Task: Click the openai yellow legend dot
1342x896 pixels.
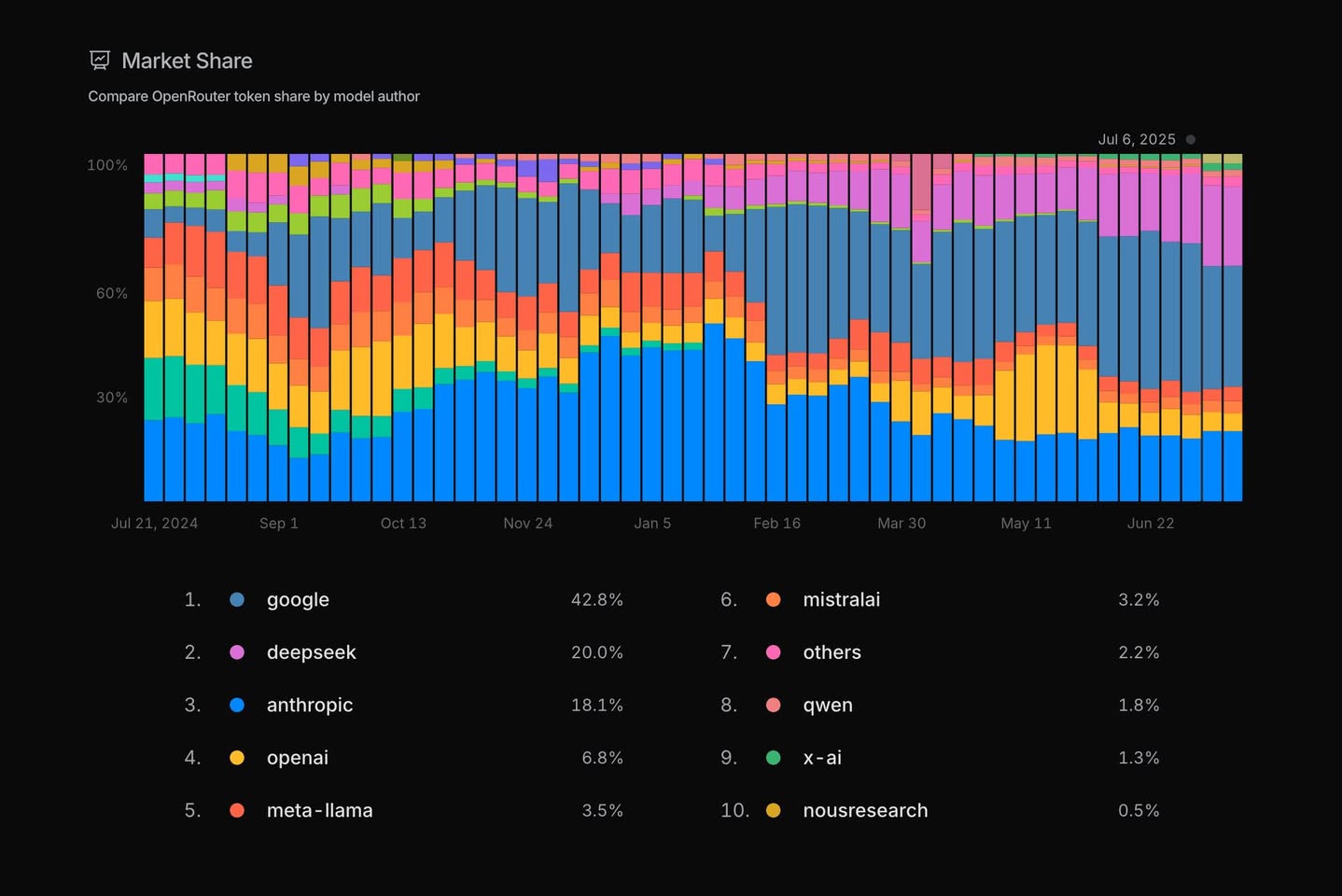Action: [x=237, y=758]
